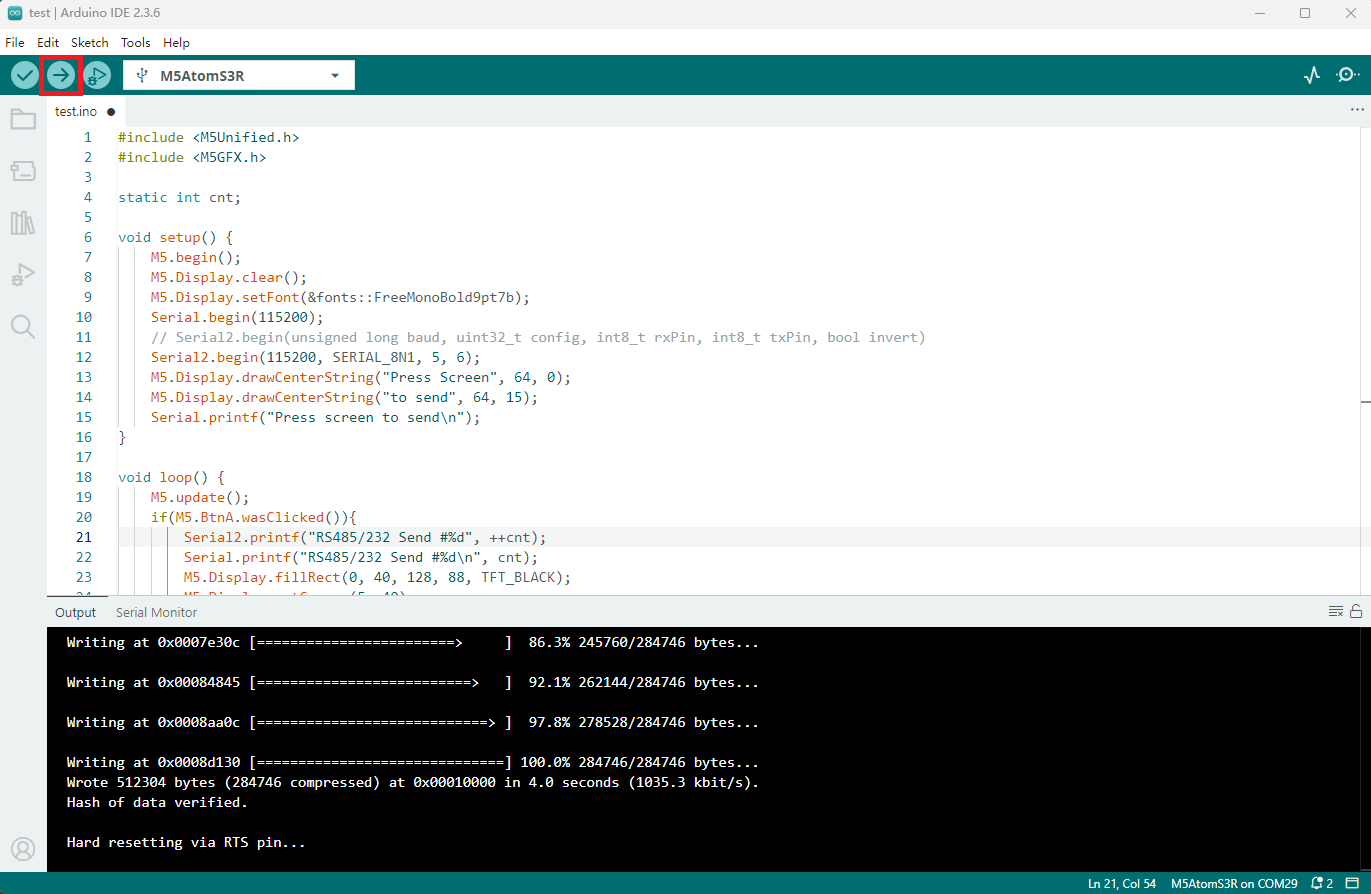Click M5AtomS3R on COM29 in the status bar

tap(1233, 884)
